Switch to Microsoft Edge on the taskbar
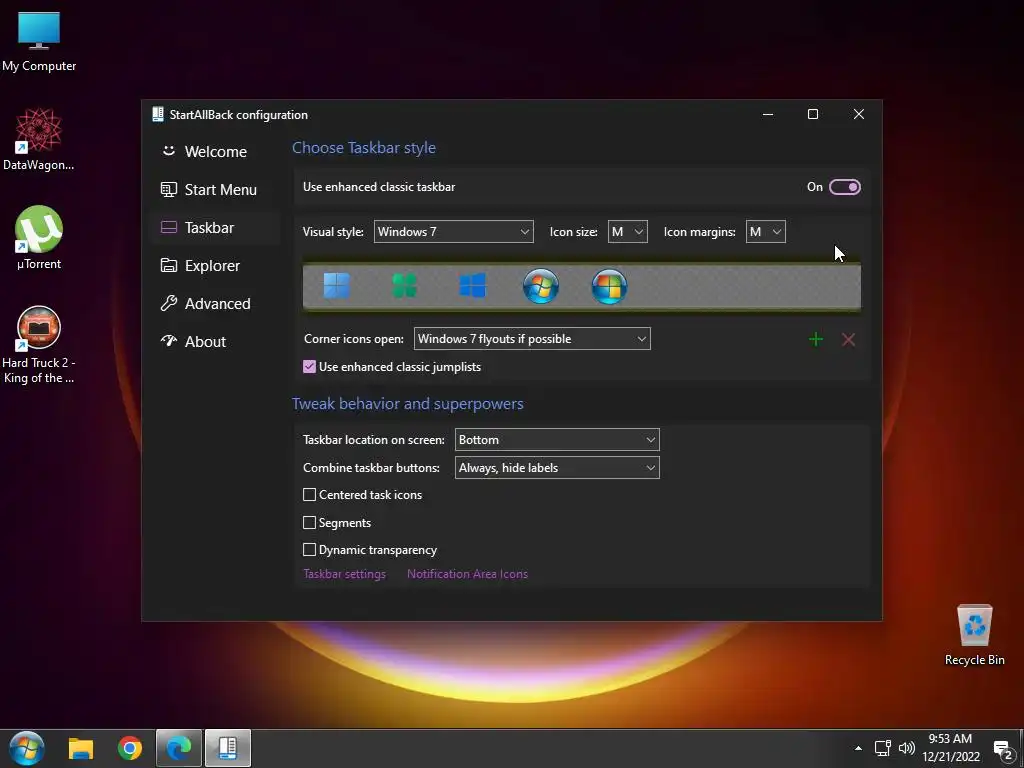The width and height of the screenshot is (1024, 768). tap(178, 748)
